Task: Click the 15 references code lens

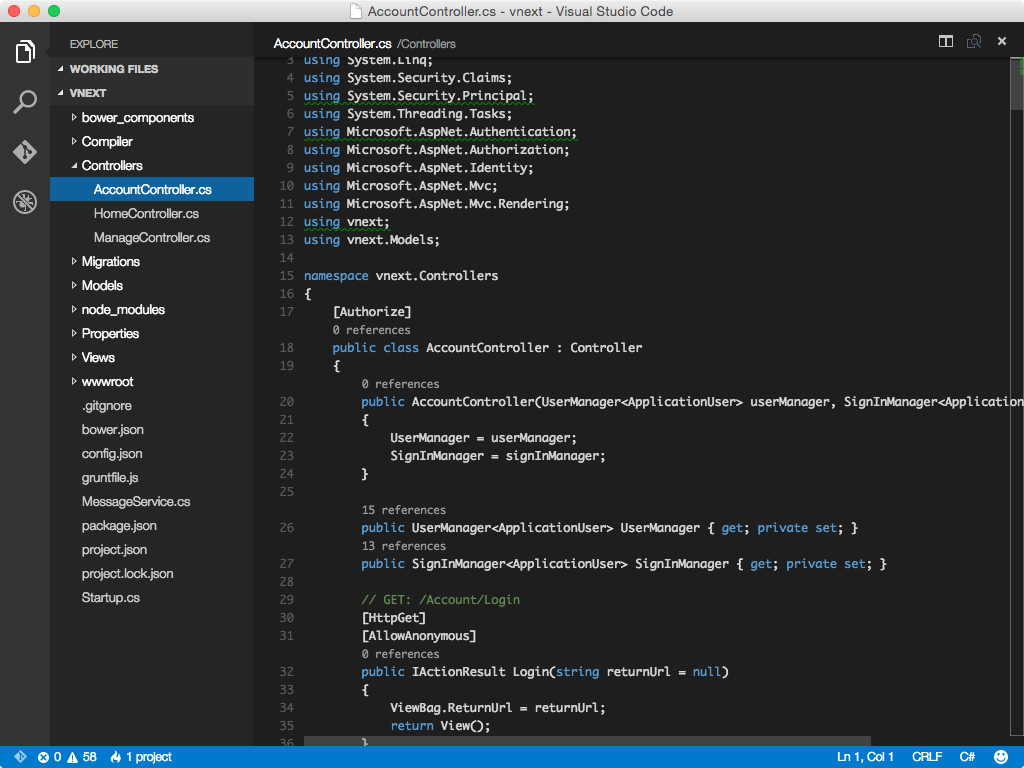Action: pyautogui.click(x=404, y=510)
